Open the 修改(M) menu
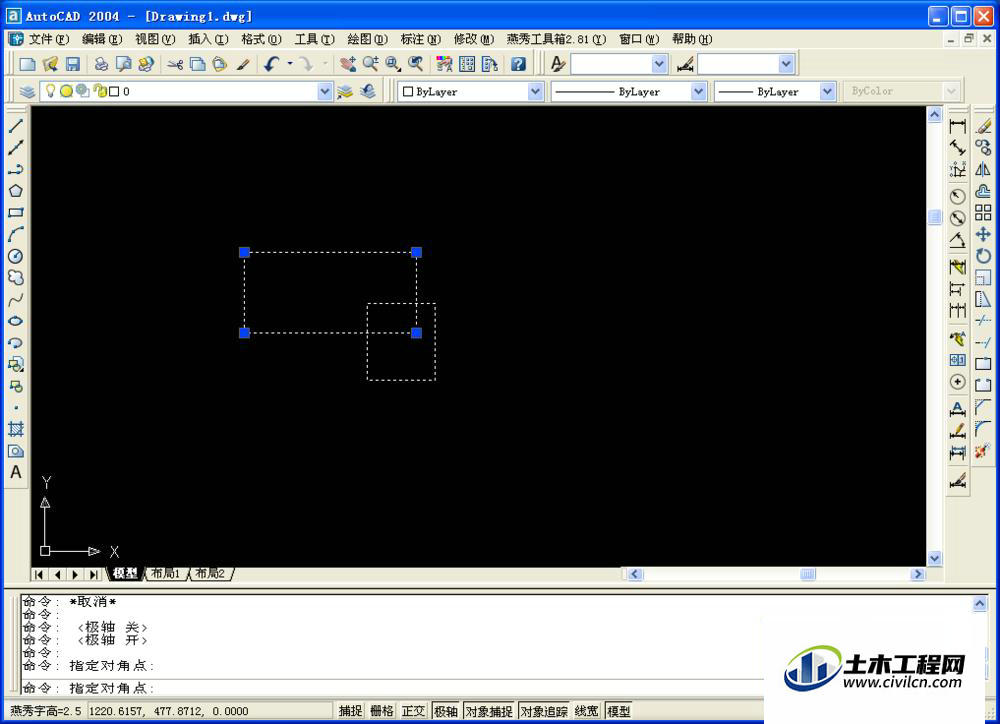The width and height of the screenshot is (1000, 724). click(x=474, y=39)
